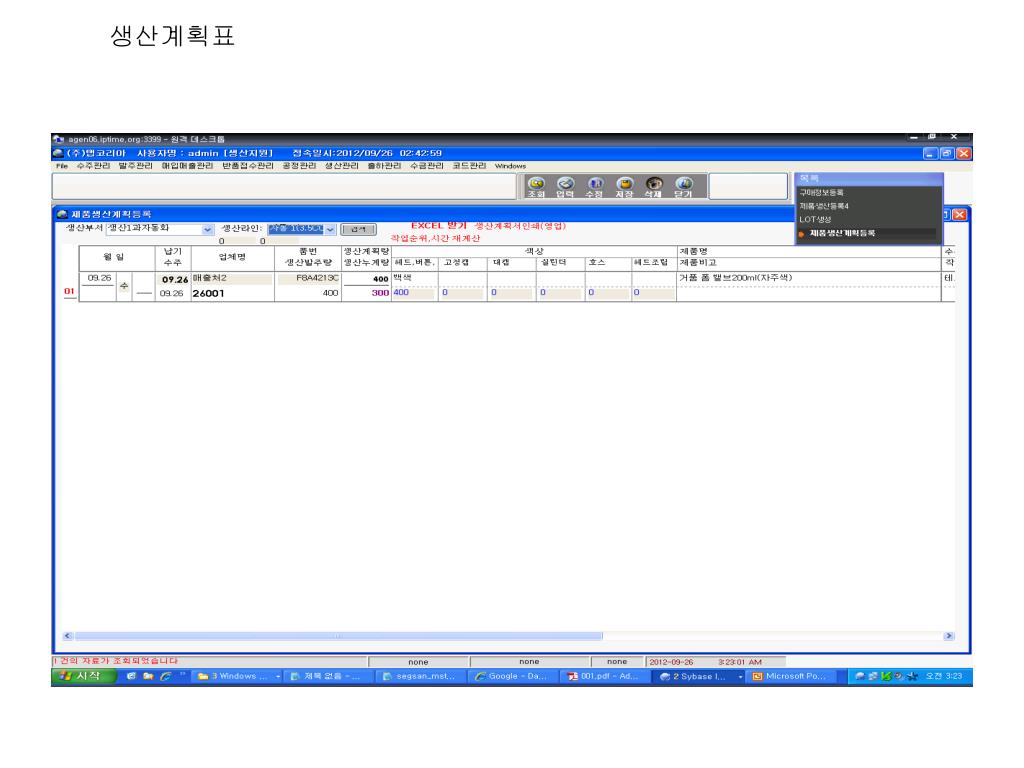Click the 매출처2 company name cell
This screenshot has width=1024, height=768.
click(x=232, y=278)
